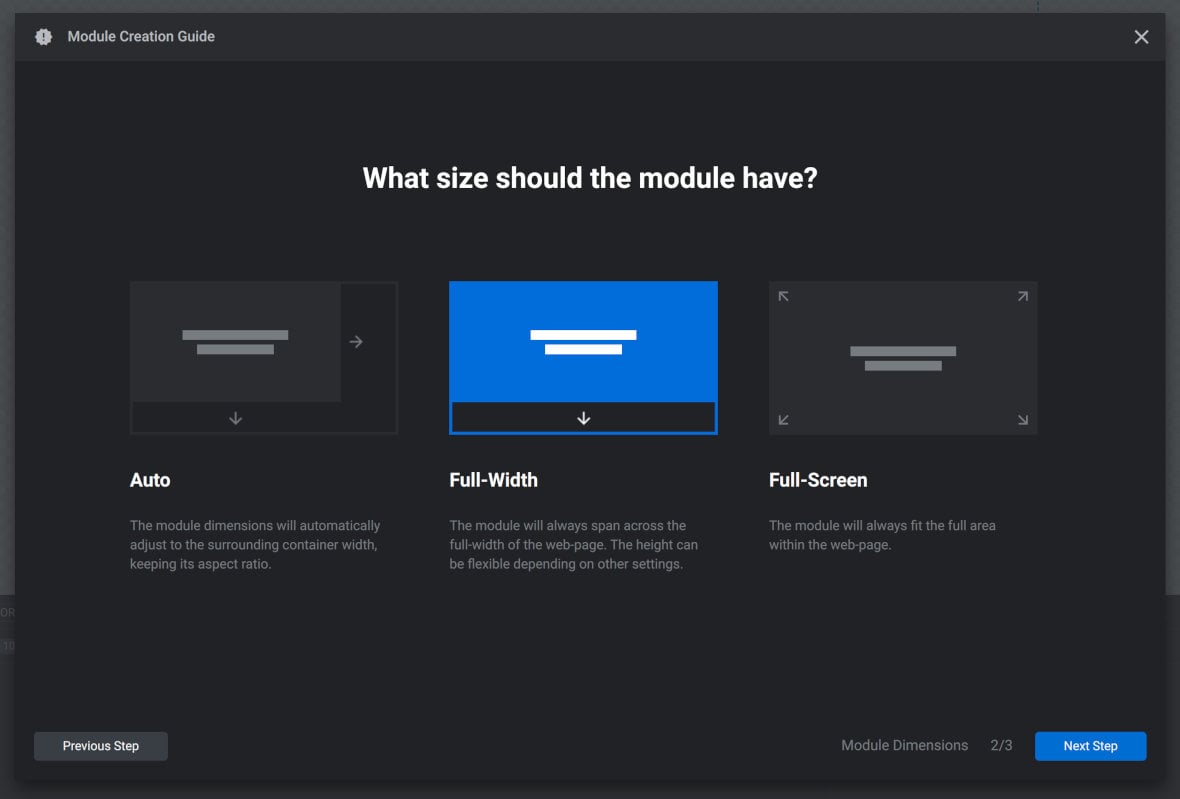This screenshot has height=799, width=1180.
Task: Click the bottom-right diagonal arrow in Full-Screen preview
Action: point(1022,421)
